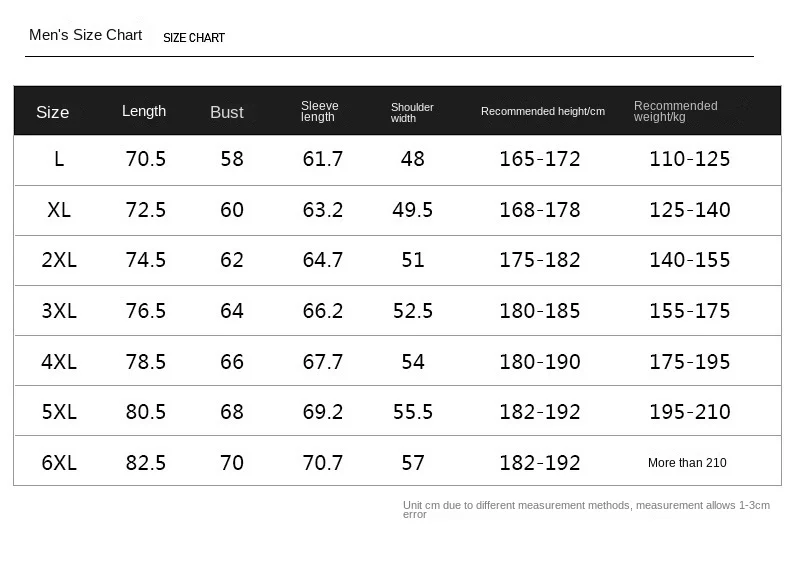The width and height of the screenshot is (790, 563).
Task: Select the Sleeve length column header
Action: 319,111
